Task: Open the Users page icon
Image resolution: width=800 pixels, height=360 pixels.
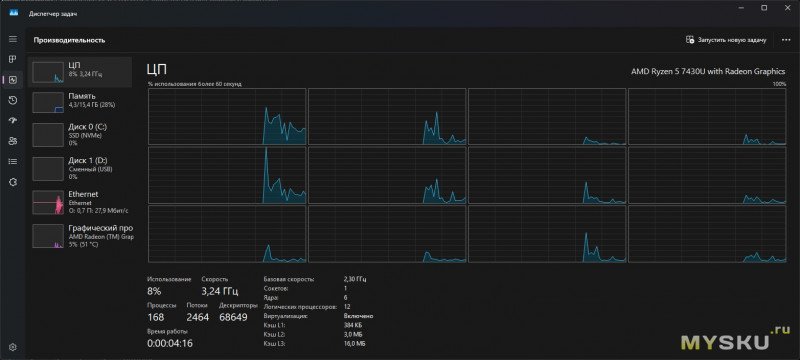Action: coord(13,141)
